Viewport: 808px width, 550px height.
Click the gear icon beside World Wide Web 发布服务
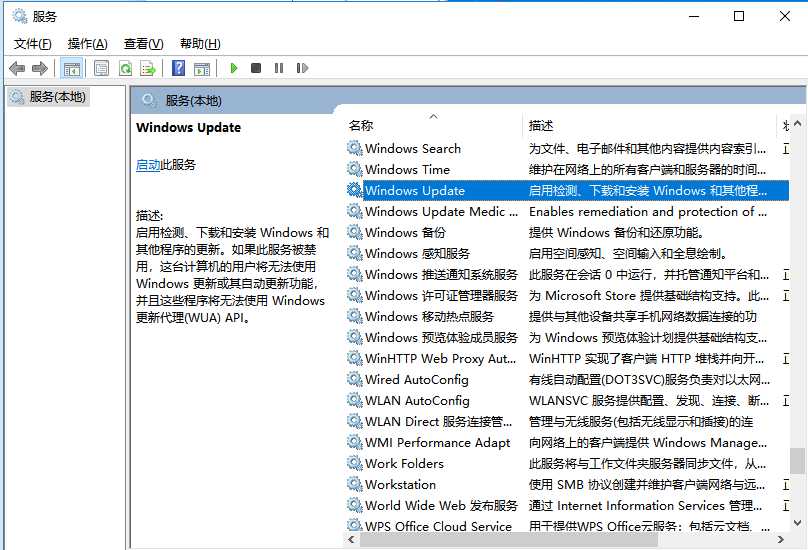[x=355, y=506]
